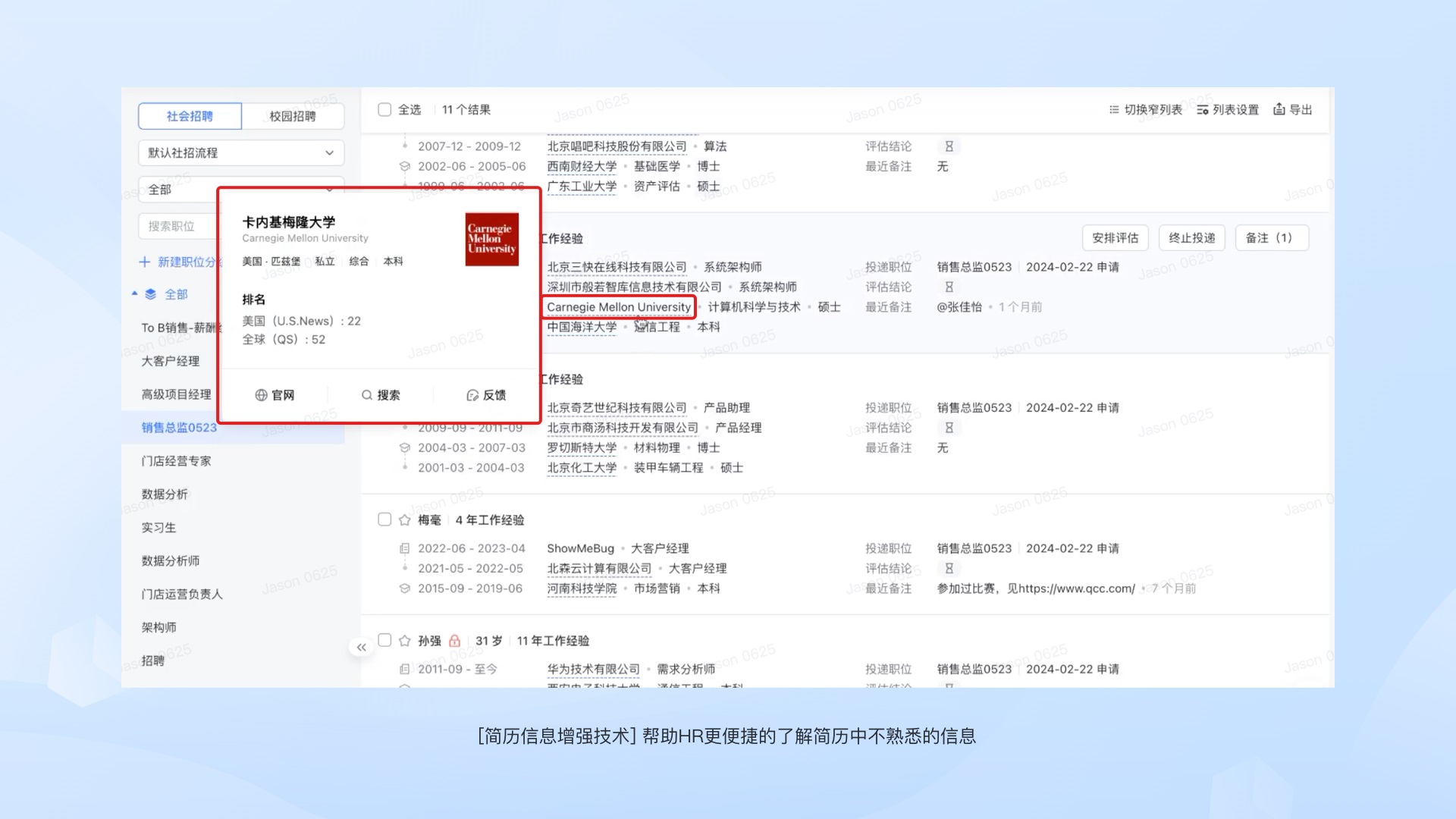Click 终止投递 button
1456x819 pixels.
1192,237
